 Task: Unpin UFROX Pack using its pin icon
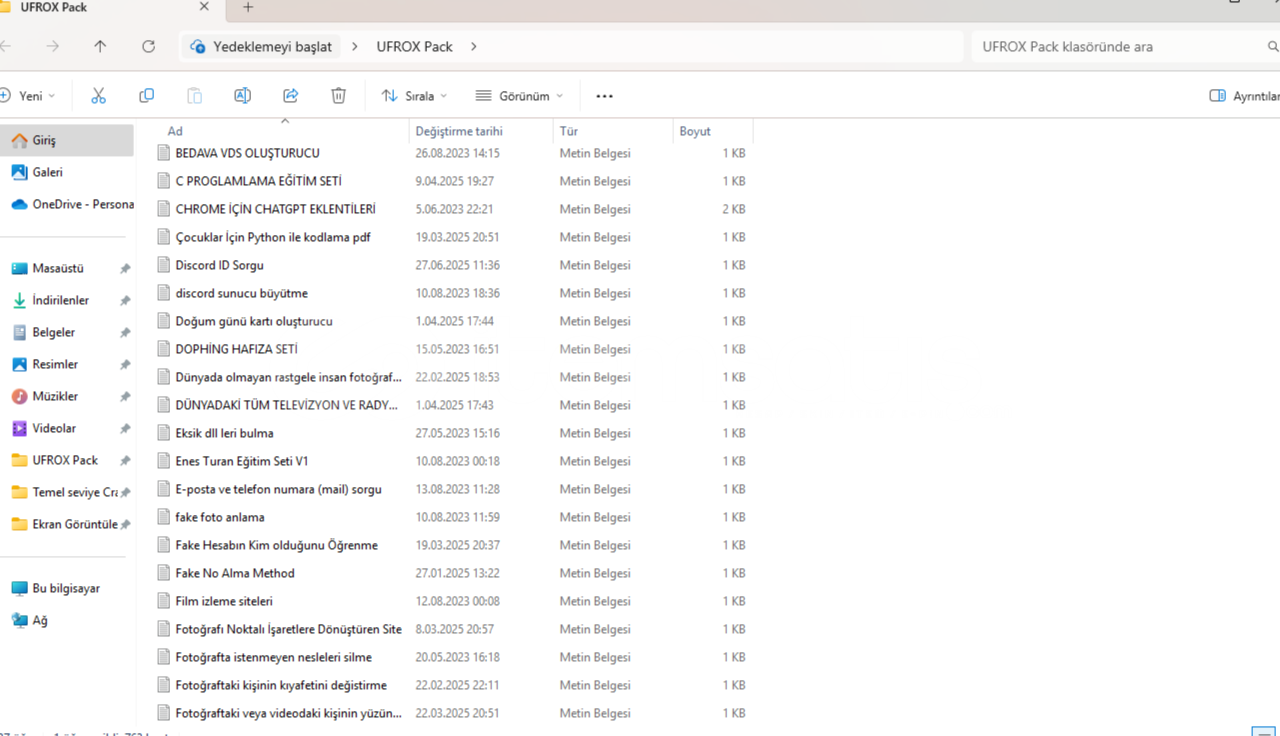coord(125,461)
